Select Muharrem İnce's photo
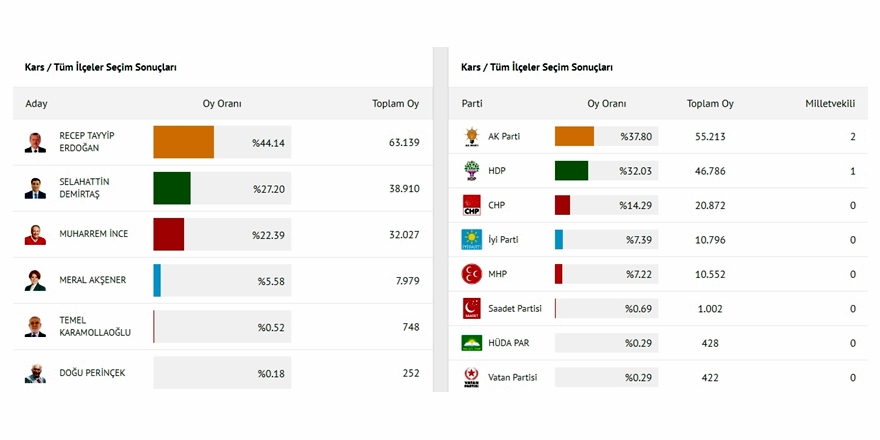This screenshot has width=880, height=440. click(x=35, y=235)
